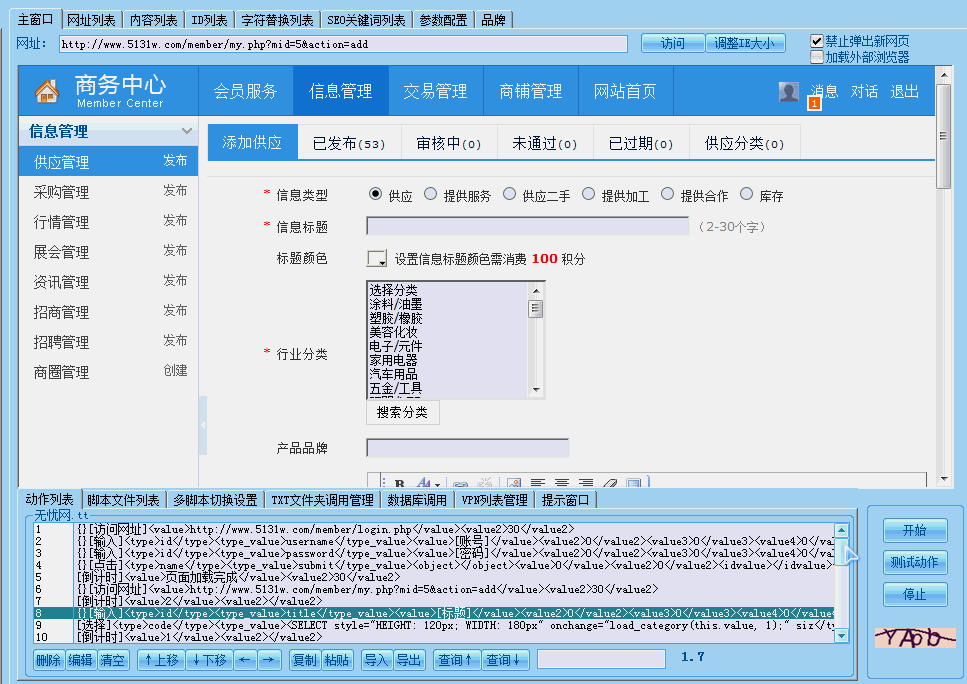967x684 pixels.
Task: Click the captcha image YAob
Action: (x=915, y=638)
